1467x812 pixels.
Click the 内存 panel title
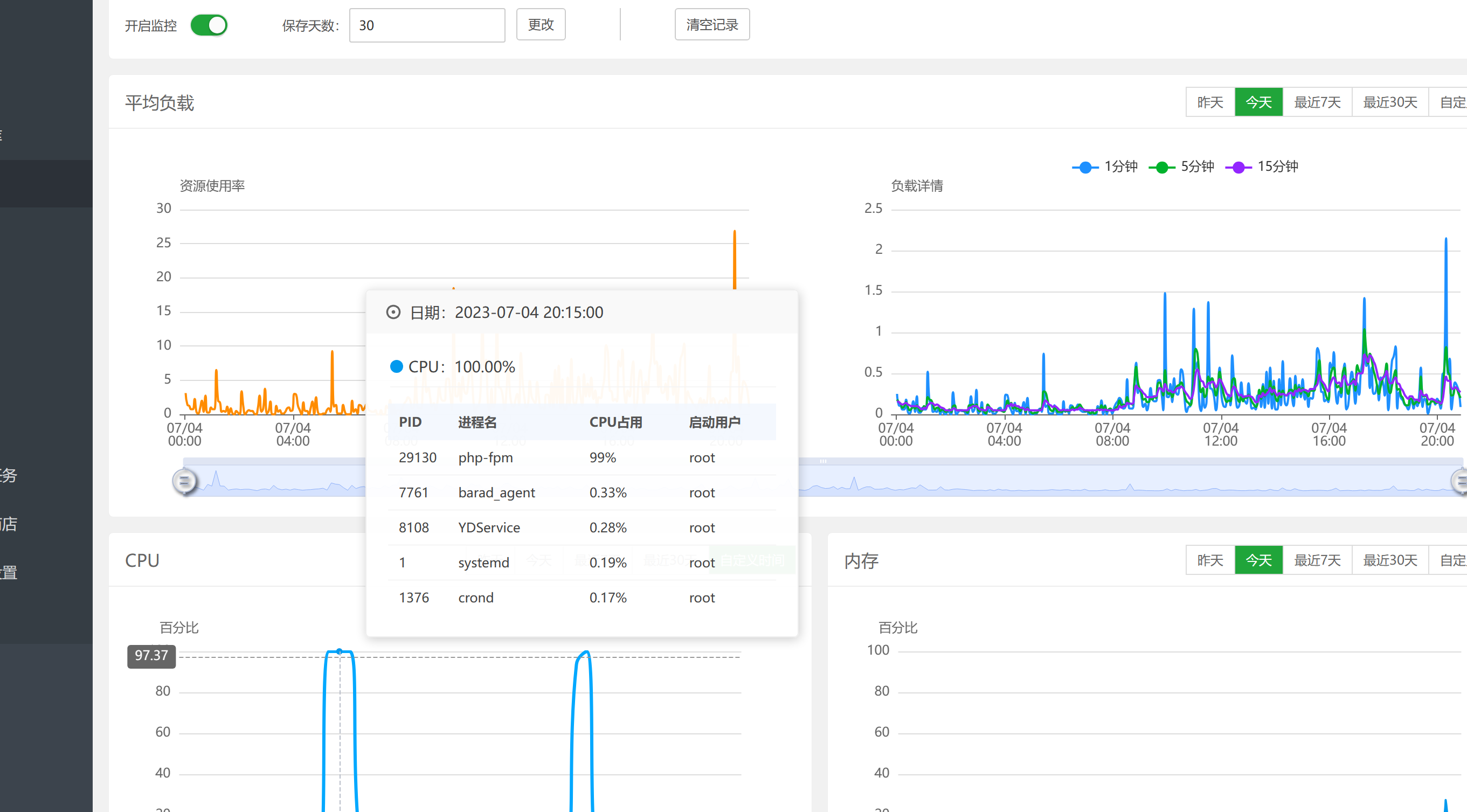point(861,560)
